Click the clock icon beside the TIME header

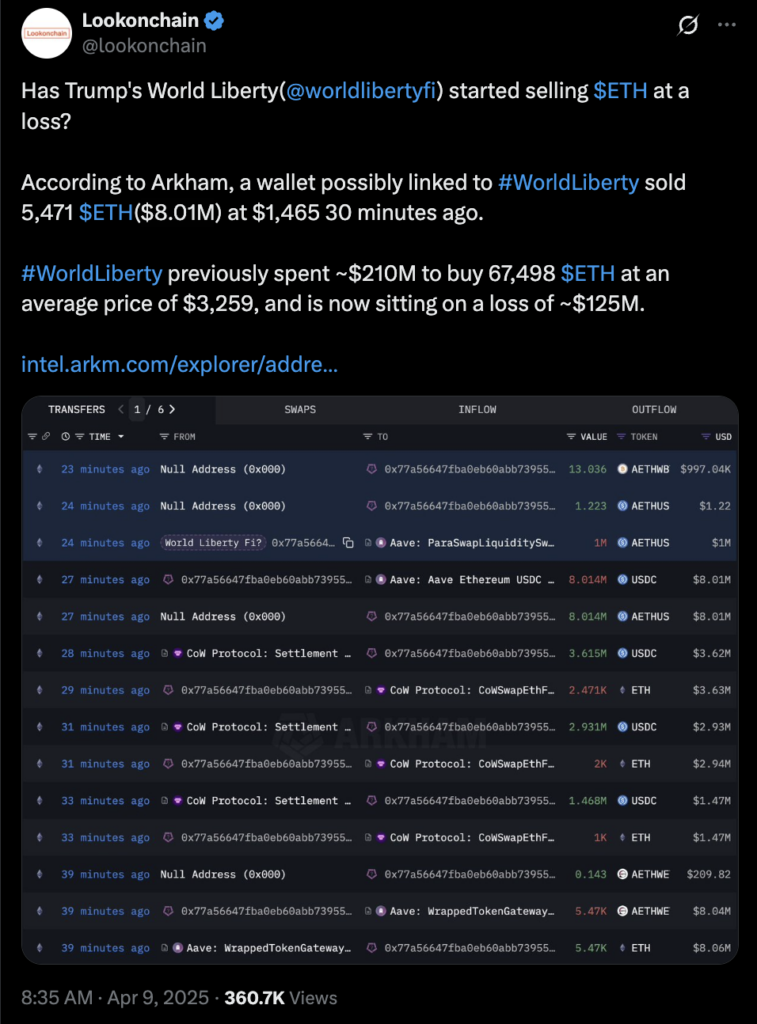click(65, 437)
